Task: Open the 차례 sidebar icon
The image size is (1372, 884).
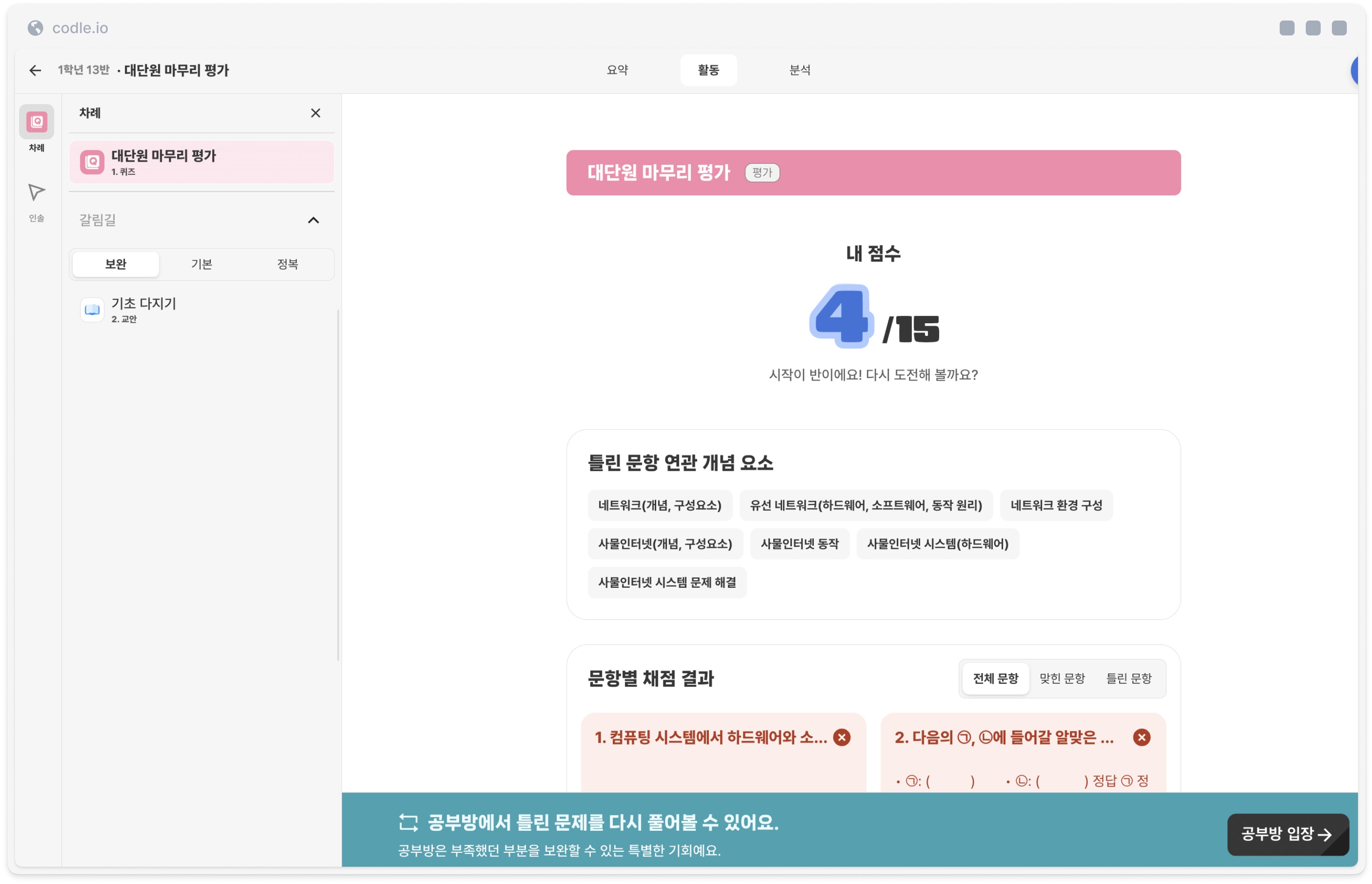Action: tap(36, 122)
